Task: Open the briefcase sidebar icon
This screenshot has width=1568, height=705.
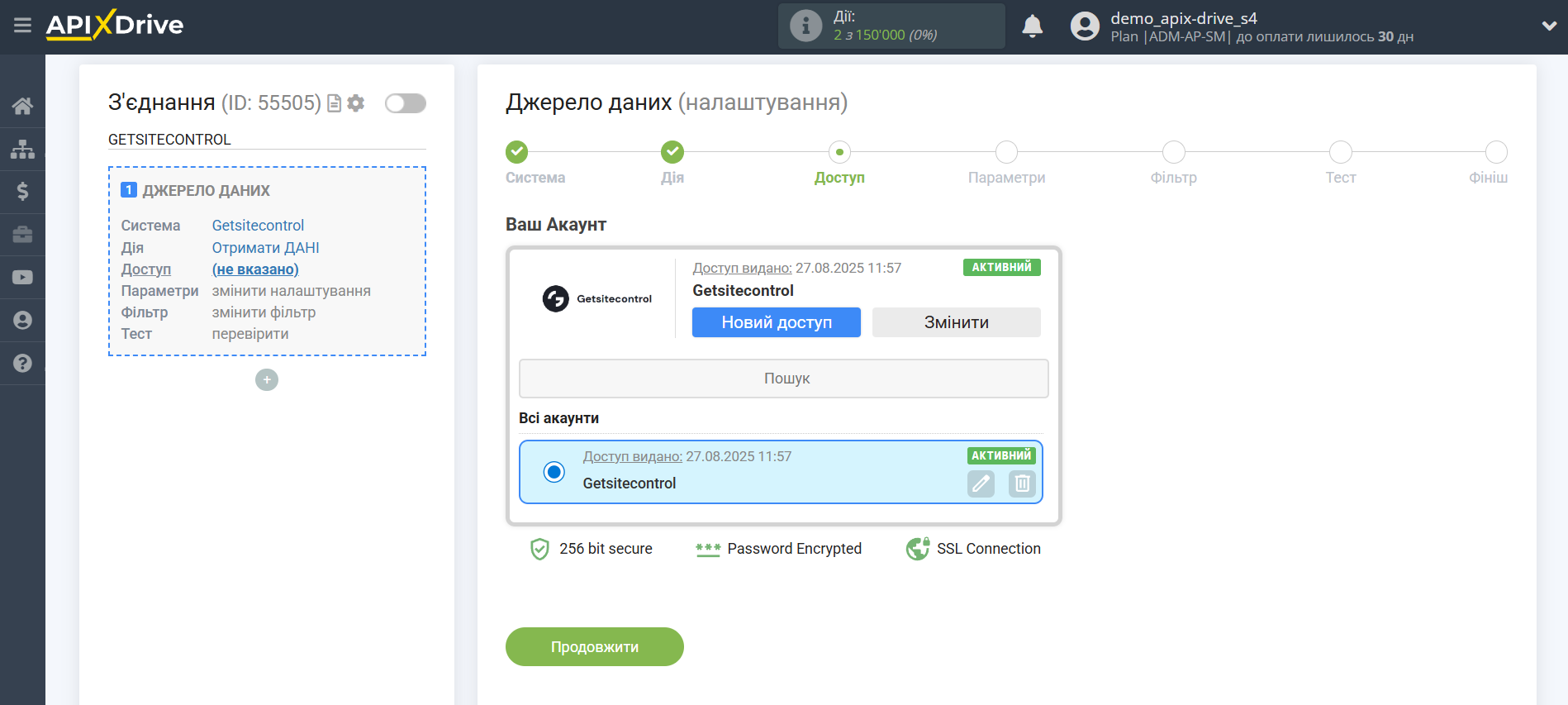Action: [22, 235]
